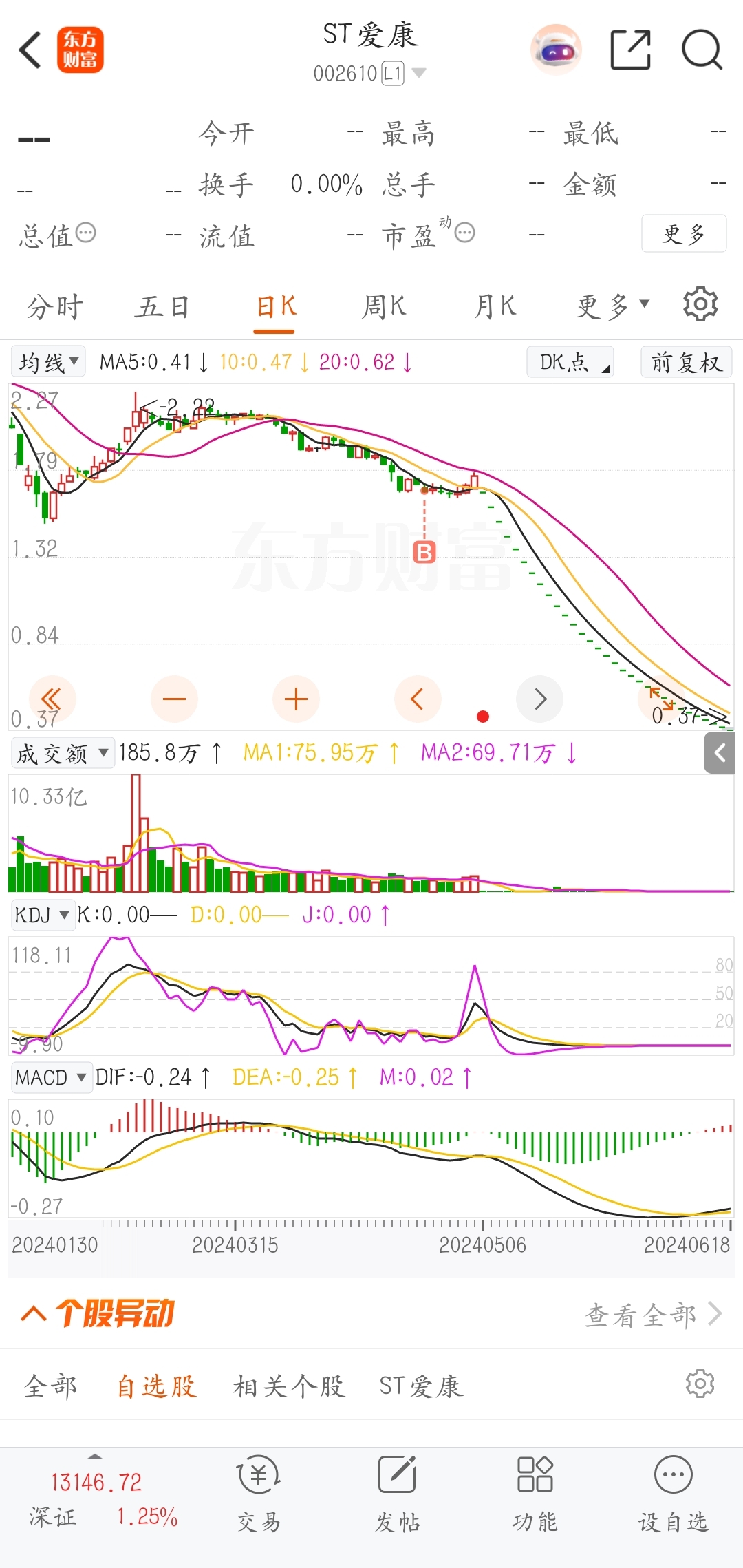743x1568 pixels.
Task: Zoom in chart with plus button
Action: click(296, 699)
